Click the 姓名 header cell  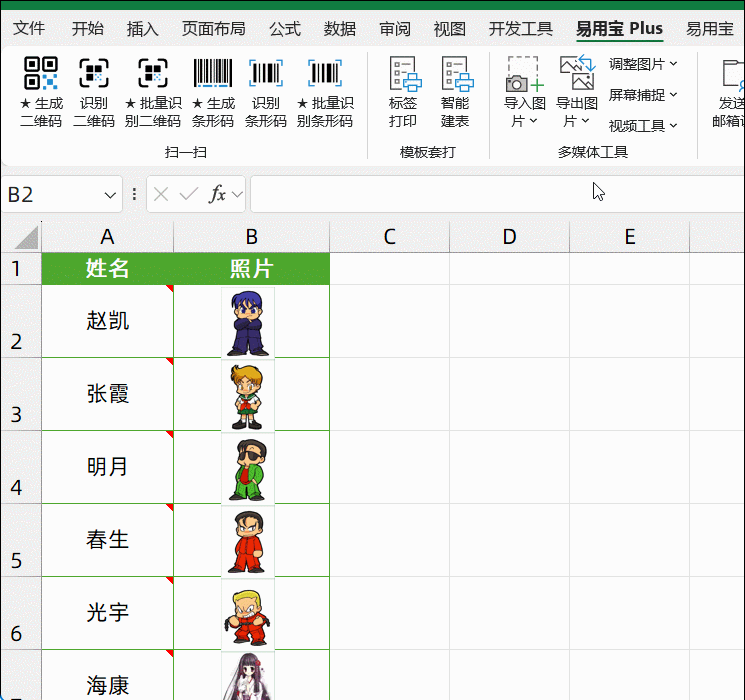[107, 268]
